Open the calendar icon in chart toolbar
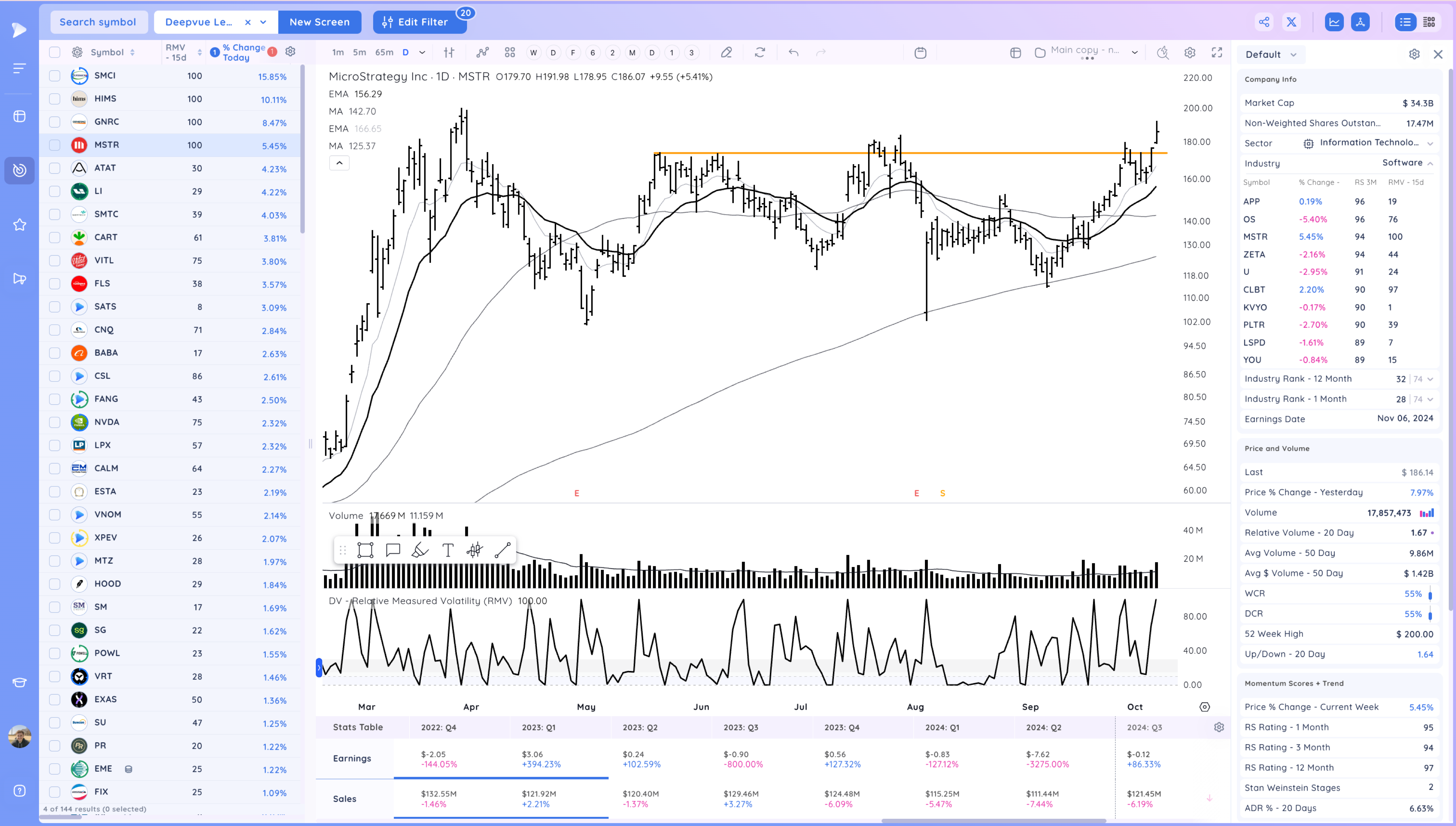The height and width of the screenshot is (826, 1456). (920, 53)
